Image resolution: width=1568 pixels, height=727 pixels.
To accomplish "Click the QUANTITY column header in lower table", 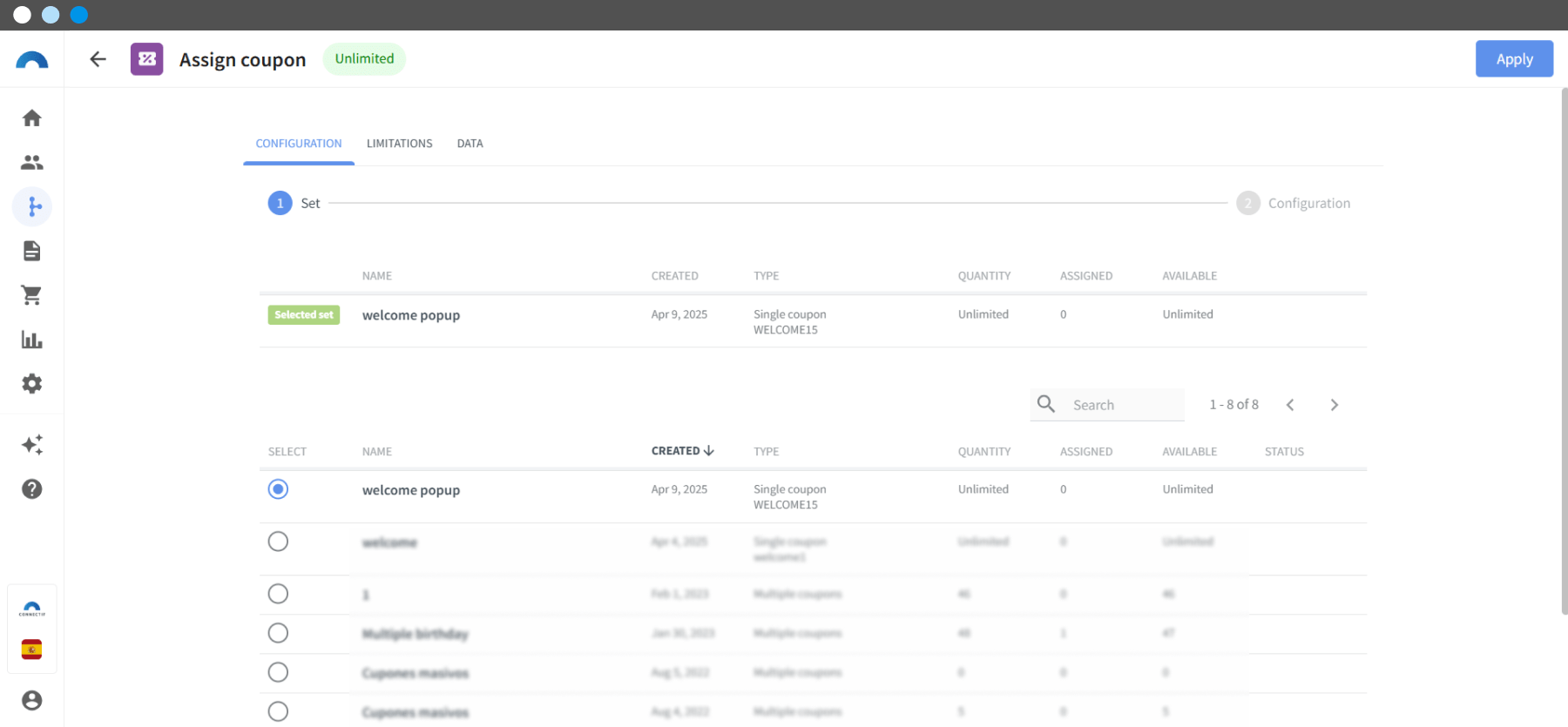I will 984,452.
